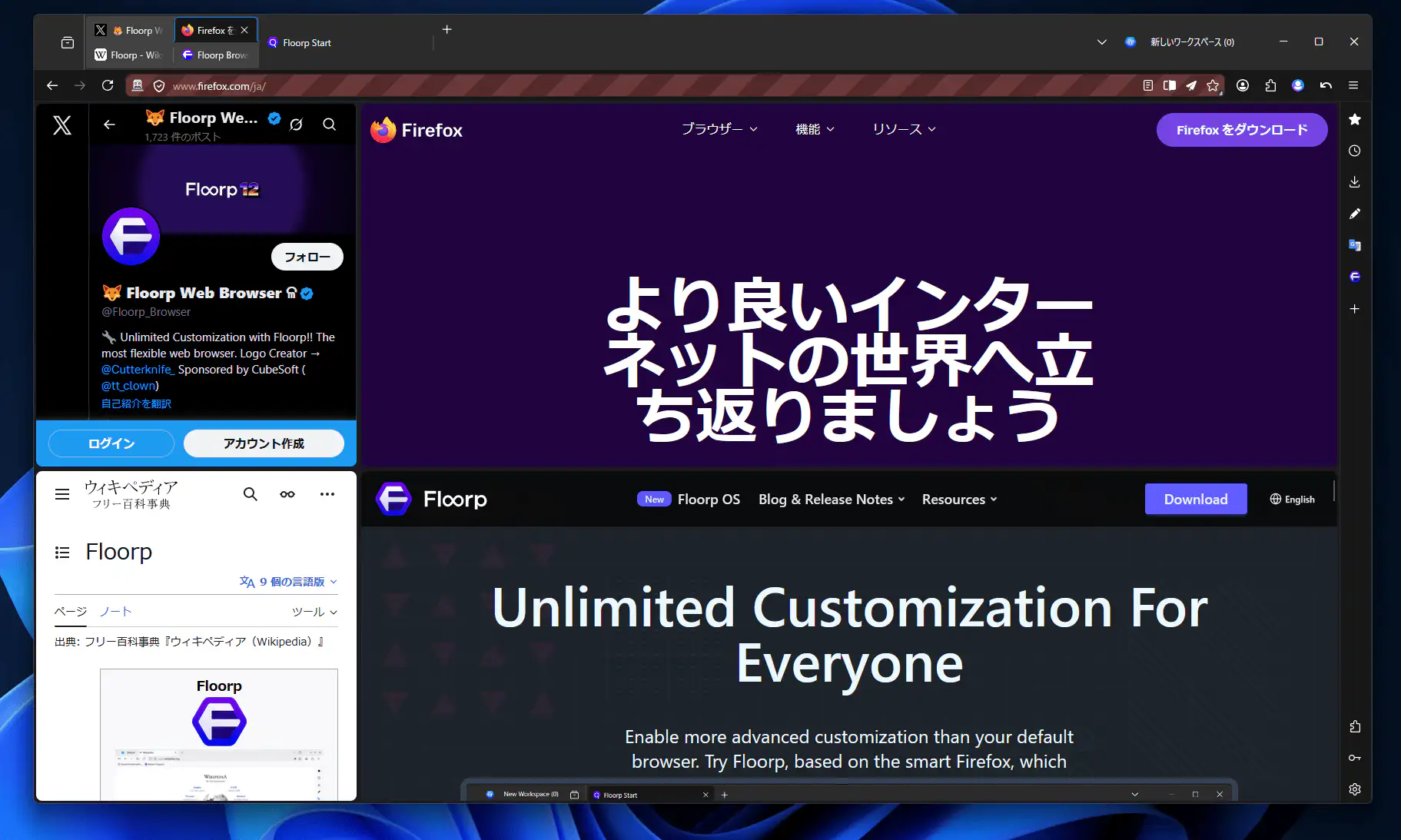
Task: Open the downloads panel in the sidebar
Action: tap(1355, 182)
